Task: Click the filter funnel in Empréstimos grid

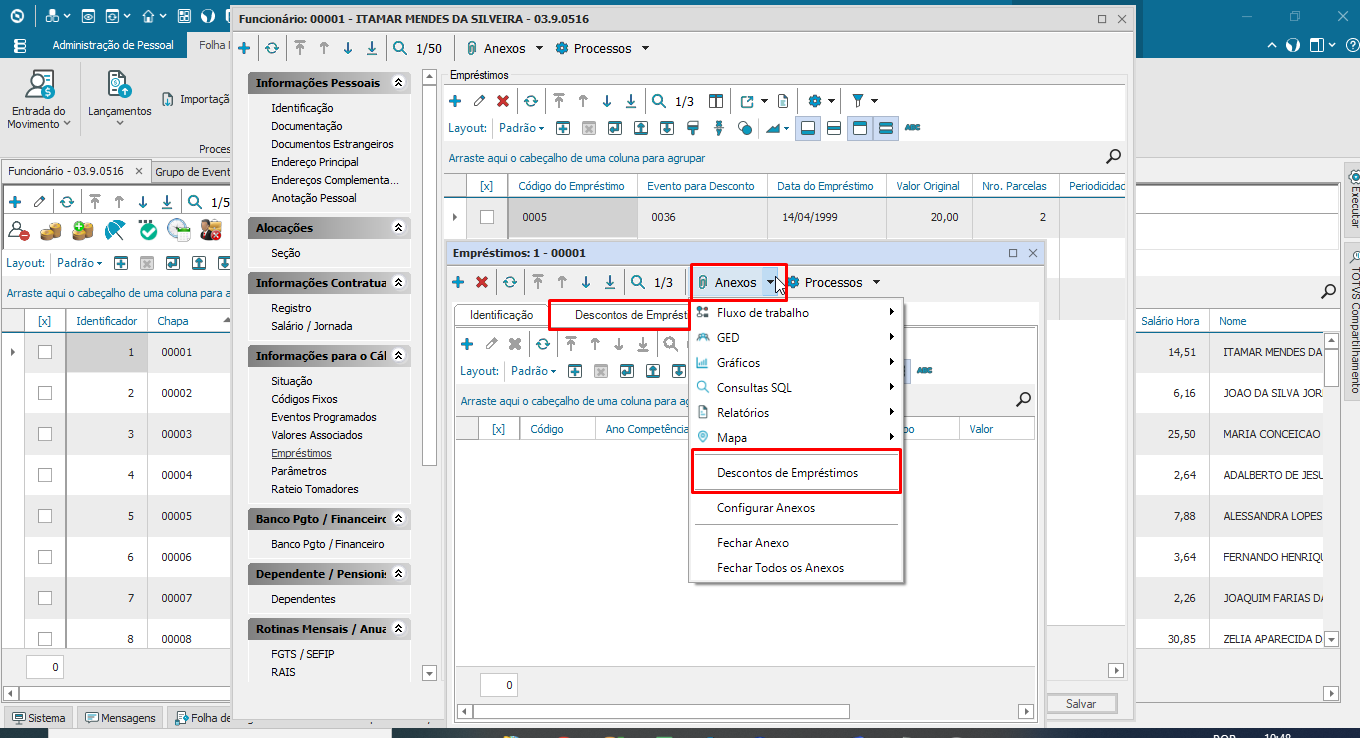Action: [x=857, y=101]
